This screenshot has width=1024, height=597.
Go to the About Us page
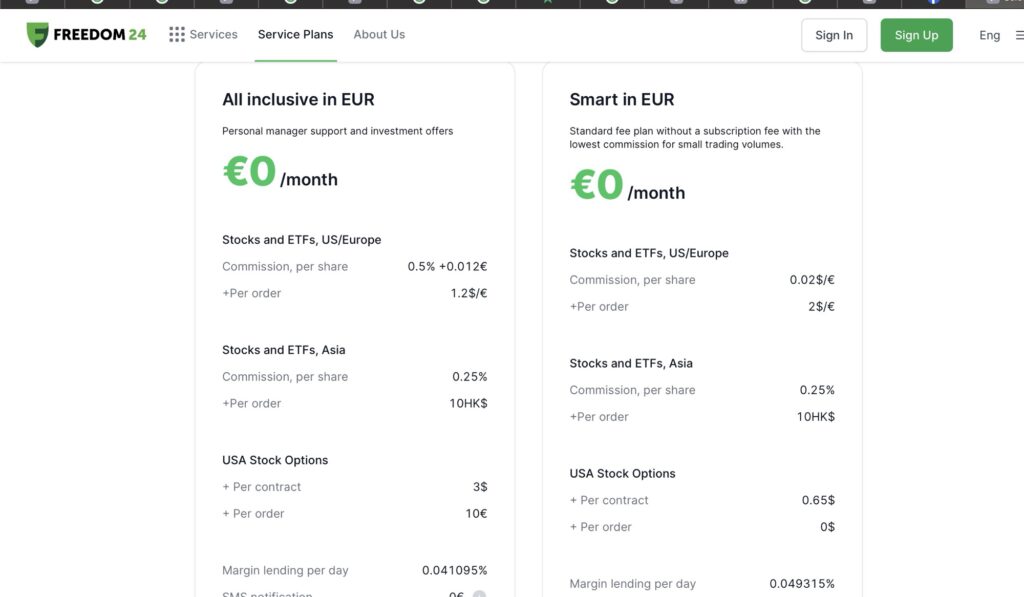(379, 35)
